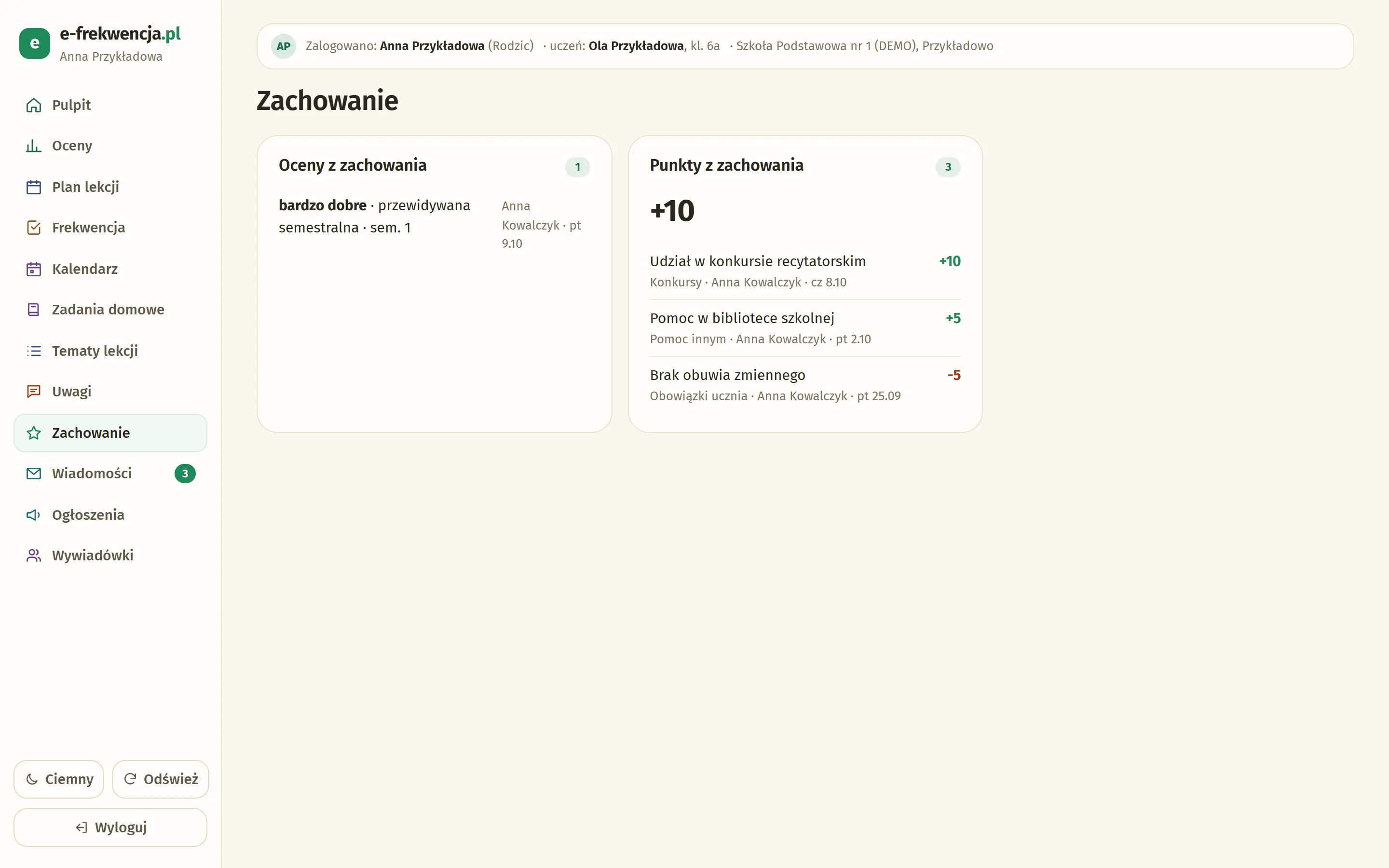Click the Frekwencja checkmark icon
Screen dimensions: 1389x868
[34, 228]
